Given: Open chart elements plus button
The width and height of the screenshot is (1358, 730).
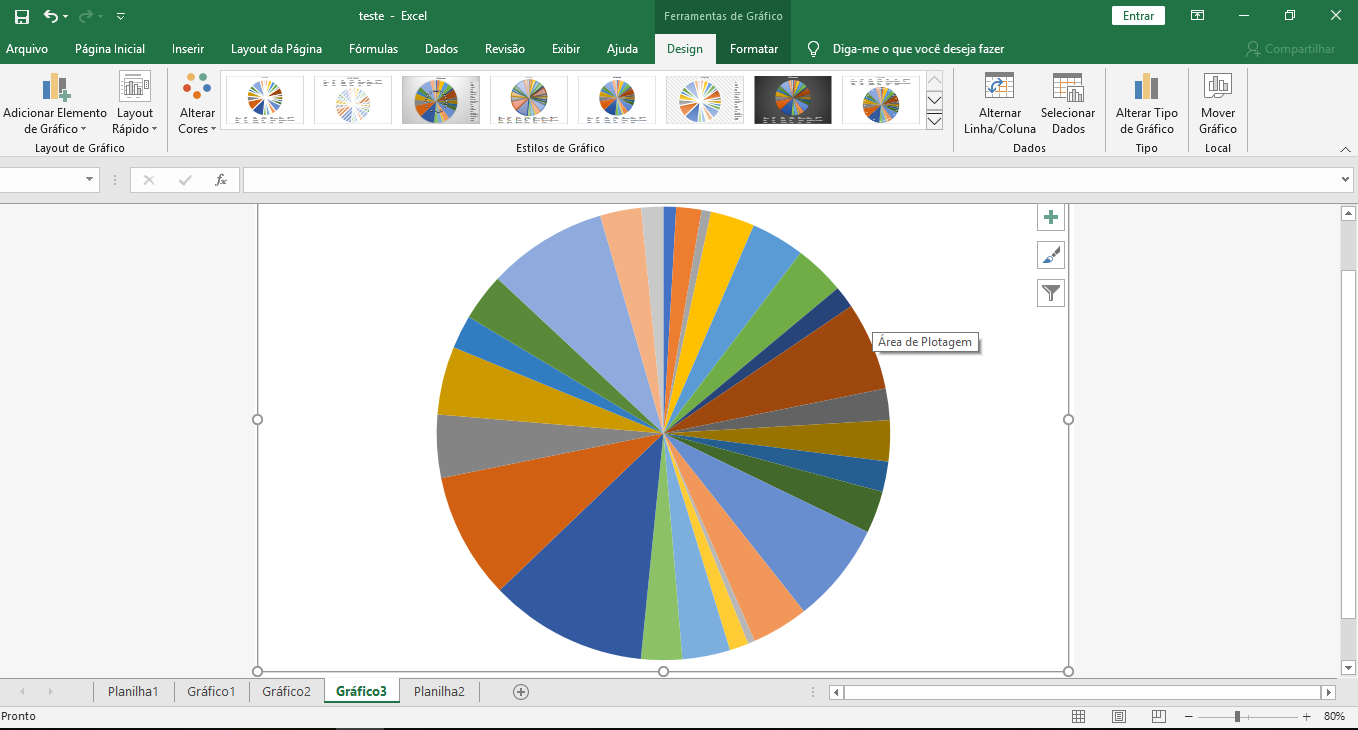Looking at the screenshot, I should 1050,218.
